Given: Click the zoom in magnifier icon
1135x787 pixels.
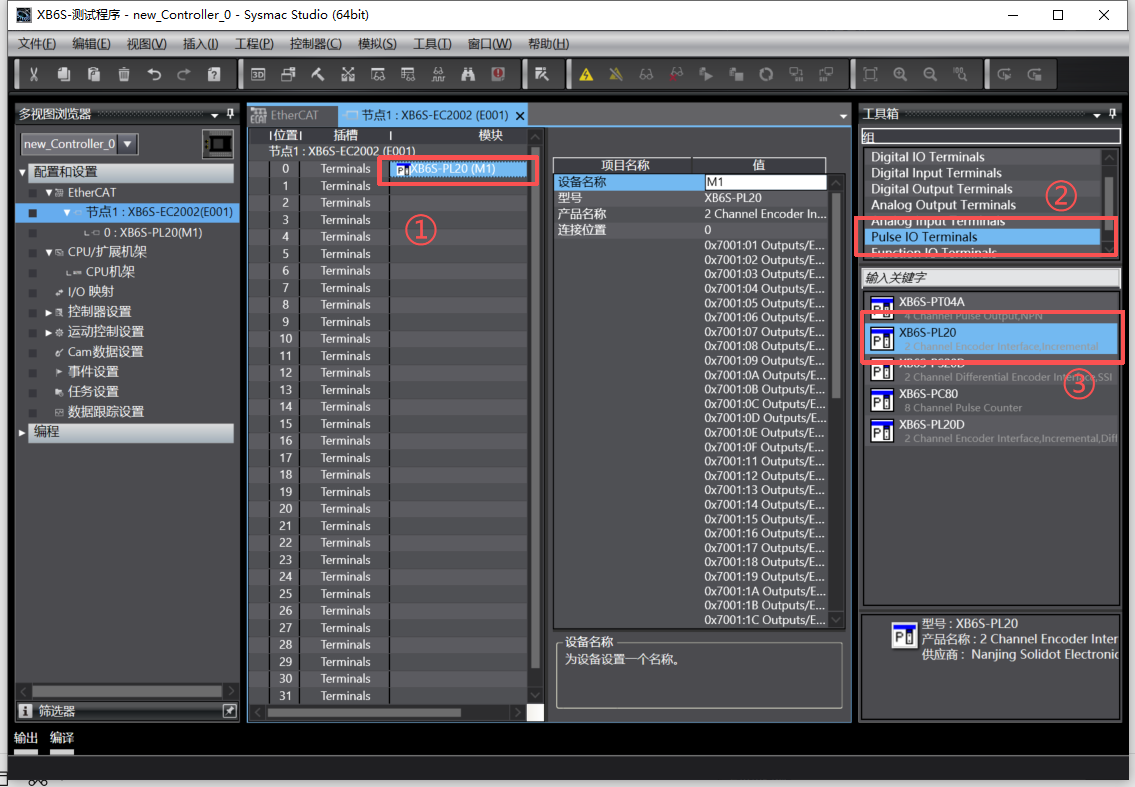Looking at the screenshot, I should tap(900, 74).
